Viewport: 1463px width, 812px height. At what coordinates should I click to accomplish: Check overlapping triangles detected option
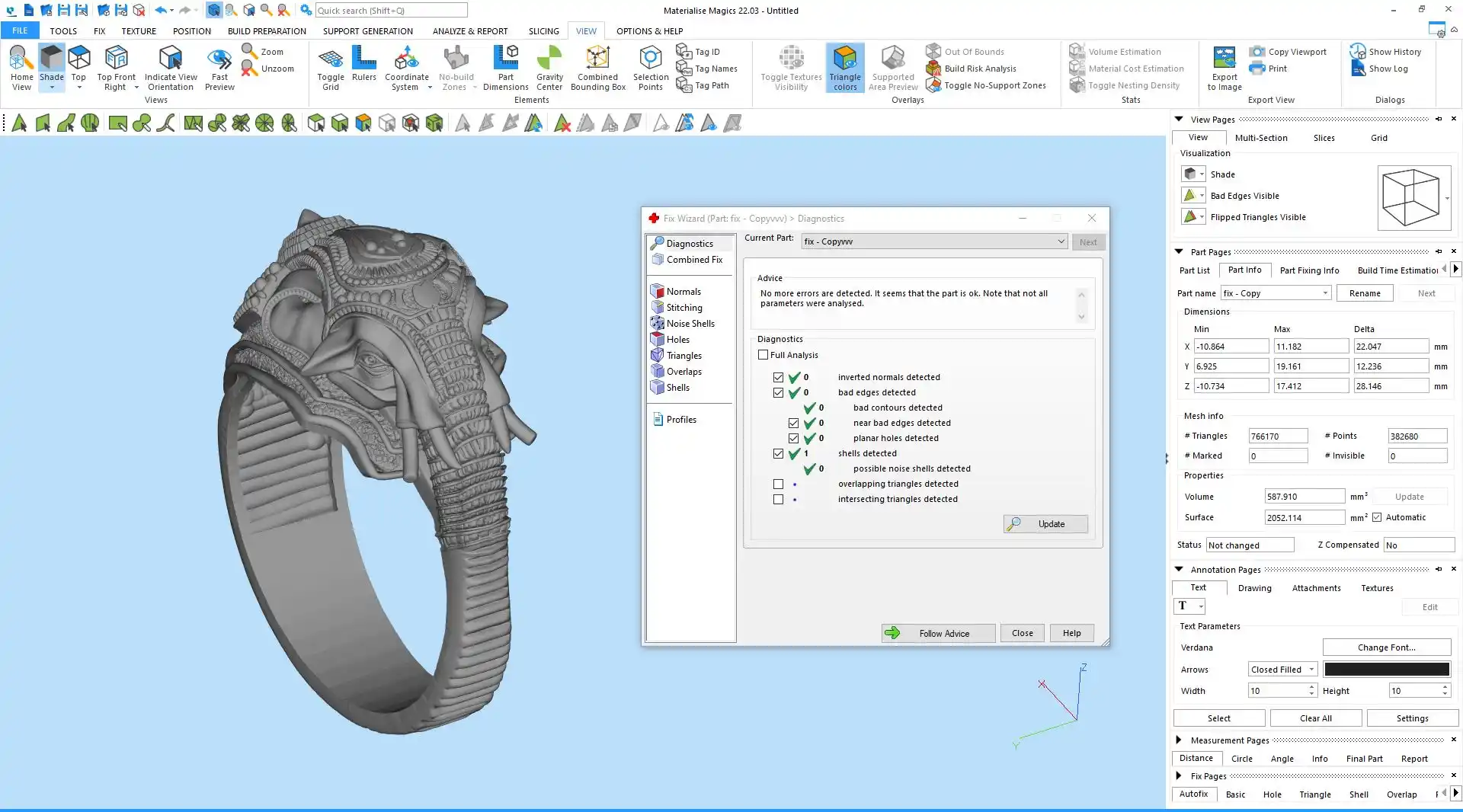(778, 484)
